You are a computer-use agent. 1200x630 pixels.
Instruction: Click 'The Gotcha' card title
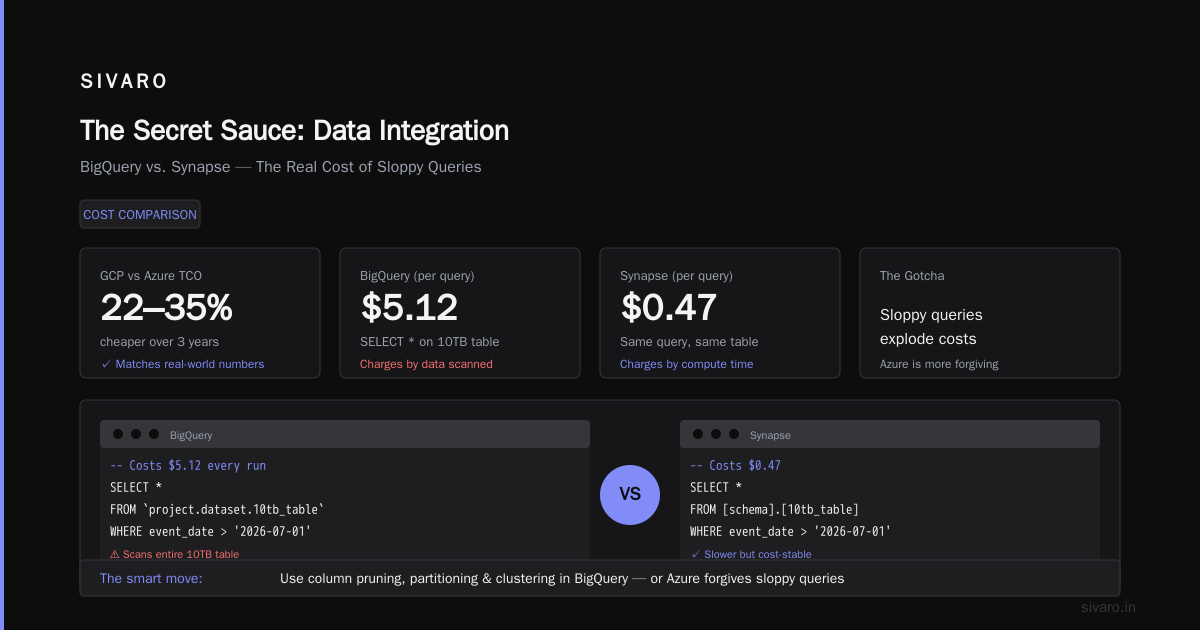(912, 275)
